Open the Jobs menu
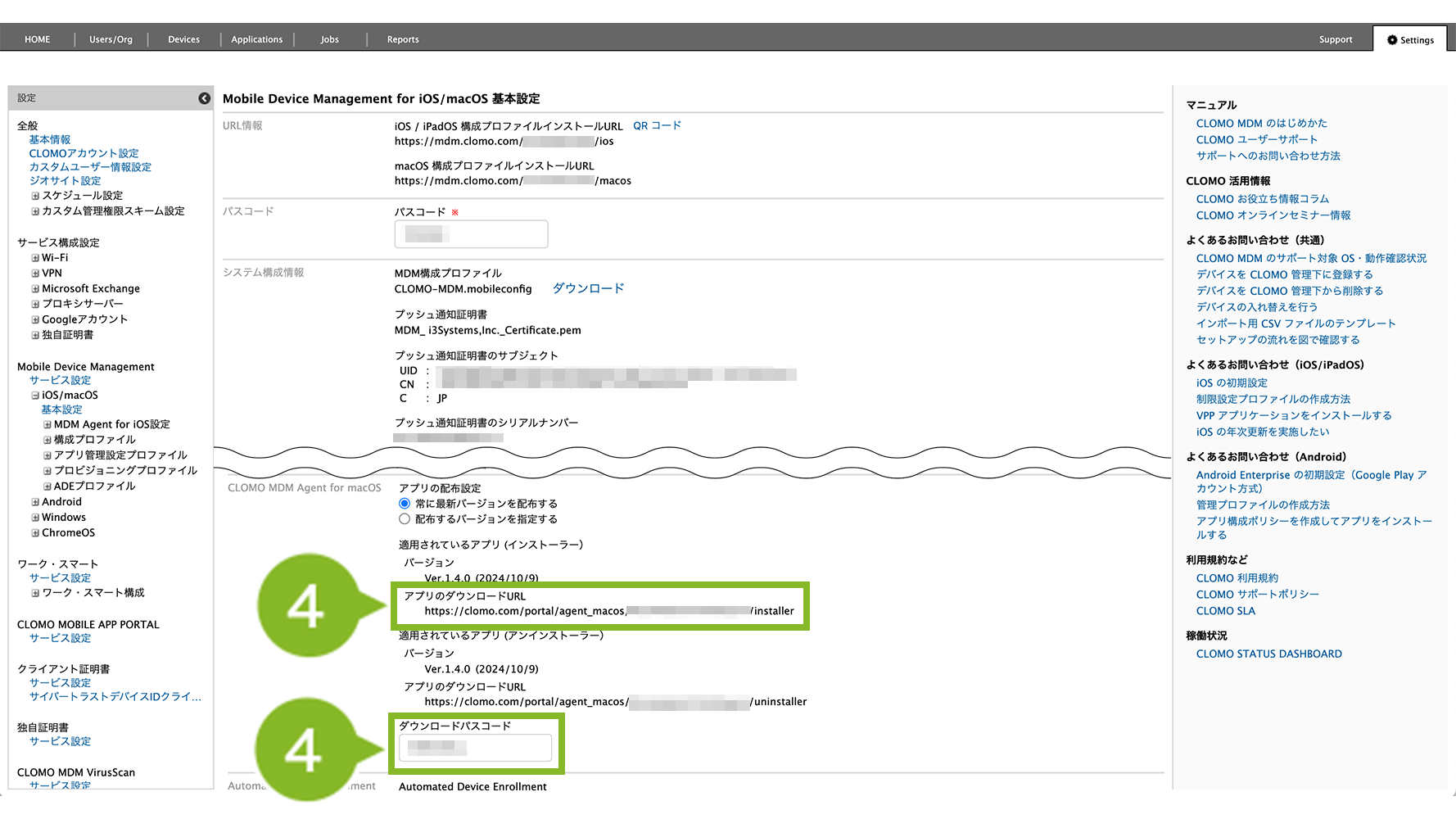This screenshot has width=1456, height=819. click(330, 39)
